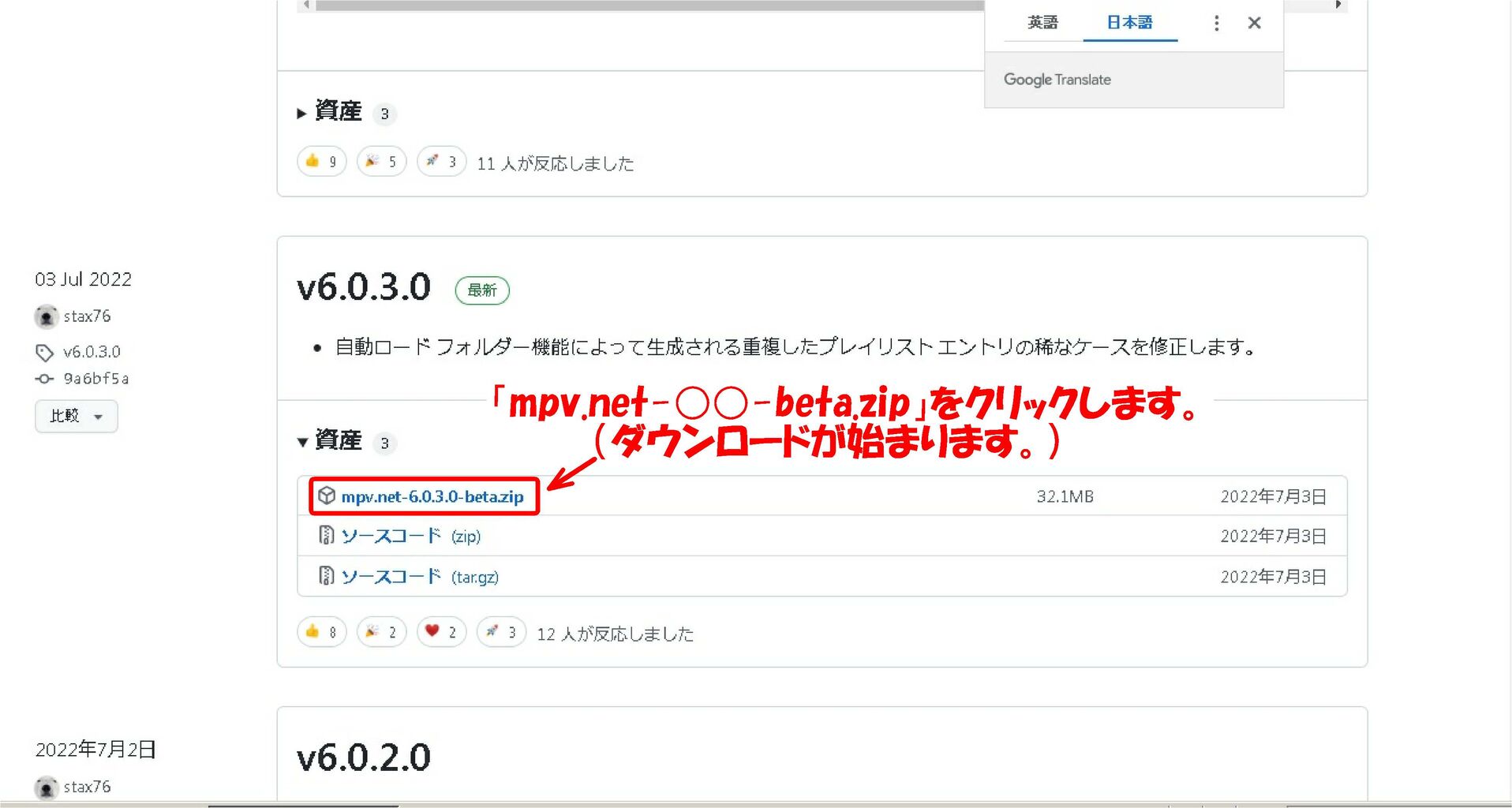Toggle the heart reaction showing 2

pyautogui.click(x=440, y=631)
